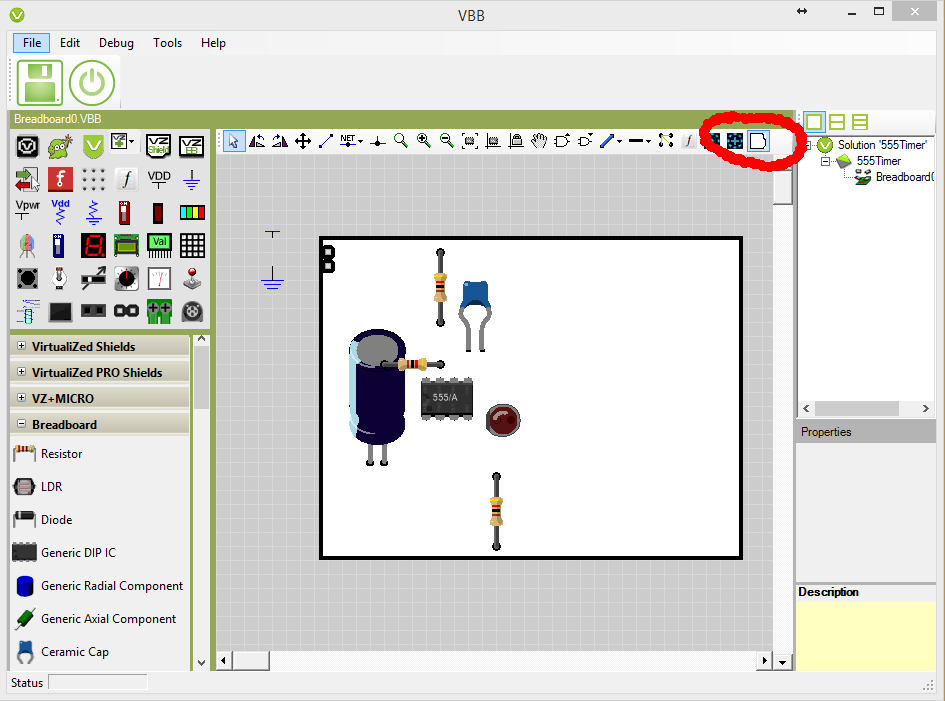Viewport: 945px width, 701px height.
Task: Pick the 7-segment display component icon
Action: click(x=94, y=246)
